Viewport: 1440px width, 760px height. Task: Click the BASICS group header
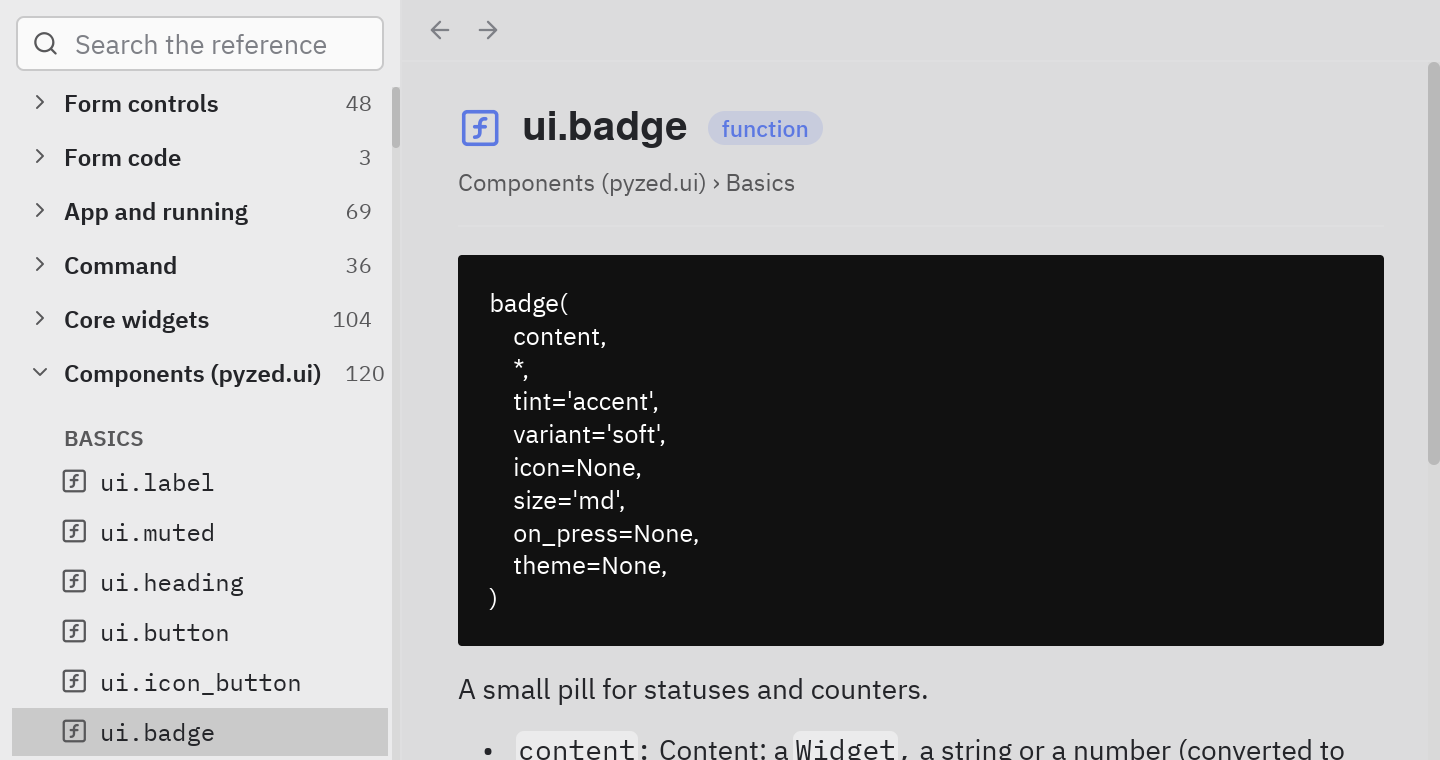(104, 438)
